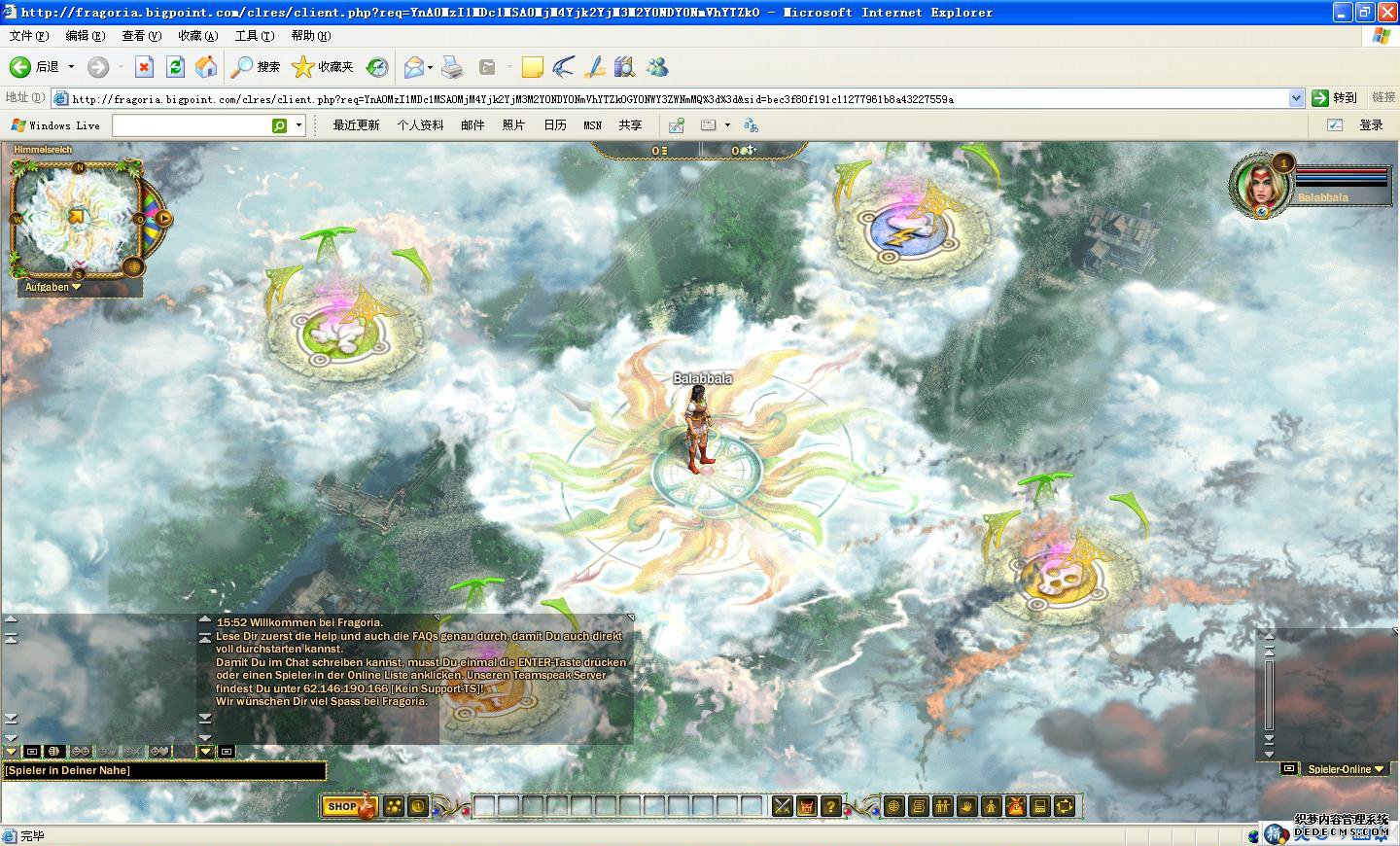
Task: Open the scroll quest log icon
Action: (x=919, y=806)
